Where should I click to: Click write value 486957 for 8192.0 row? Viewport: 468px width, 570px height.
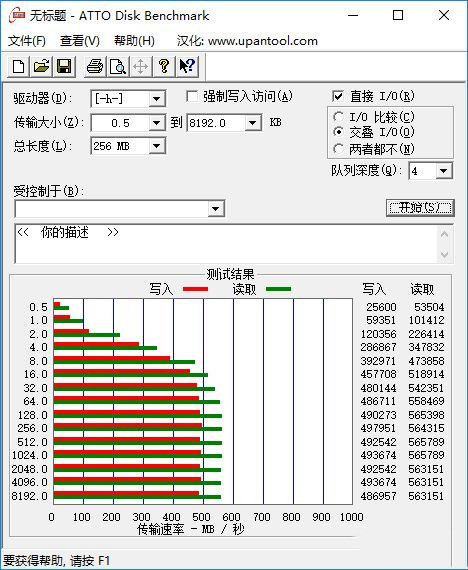tap(378, 496)
